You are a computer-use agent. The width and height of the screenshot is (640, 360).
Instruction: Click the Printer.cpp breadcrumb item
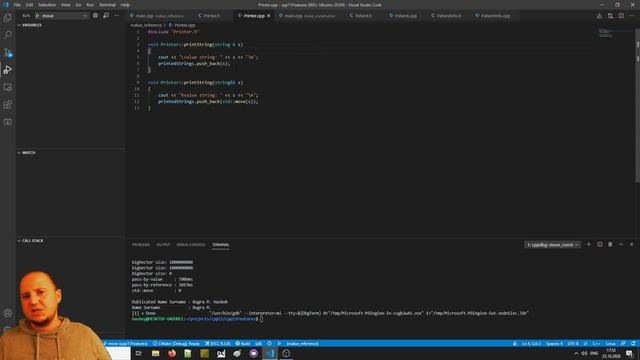pos(182,25)
